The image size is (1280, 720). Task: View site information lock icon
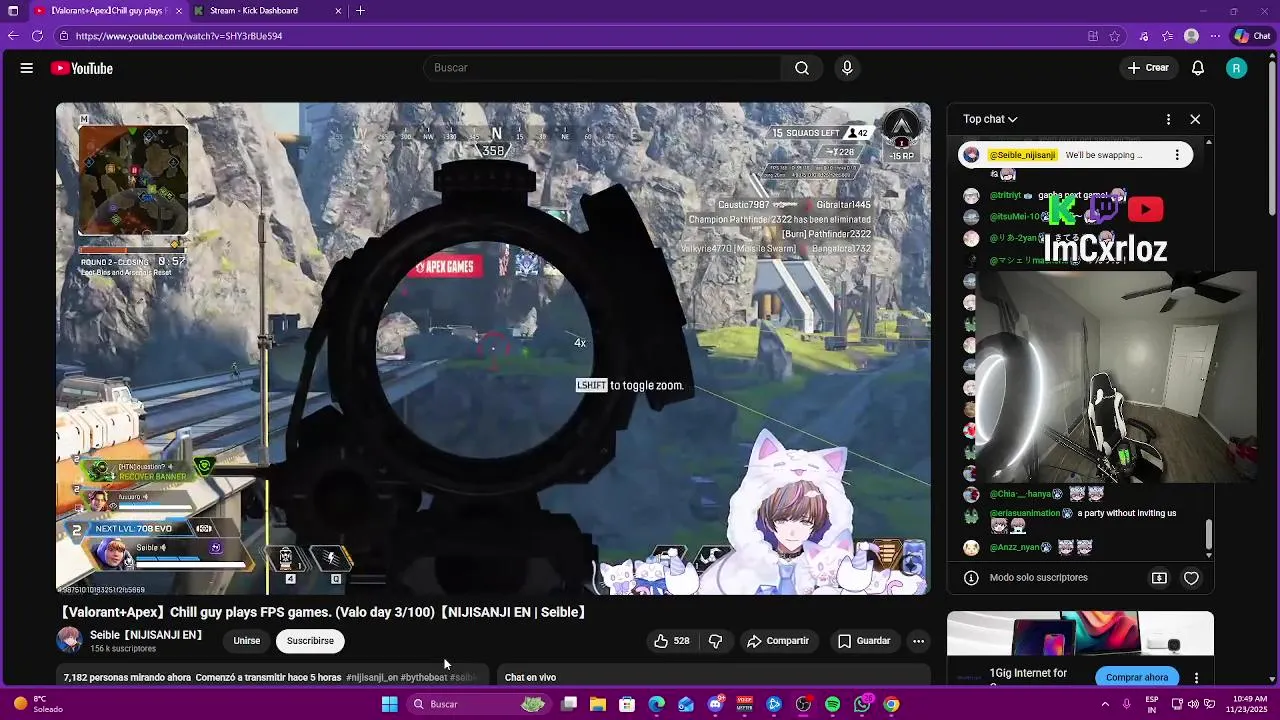[x=64, y=36]
